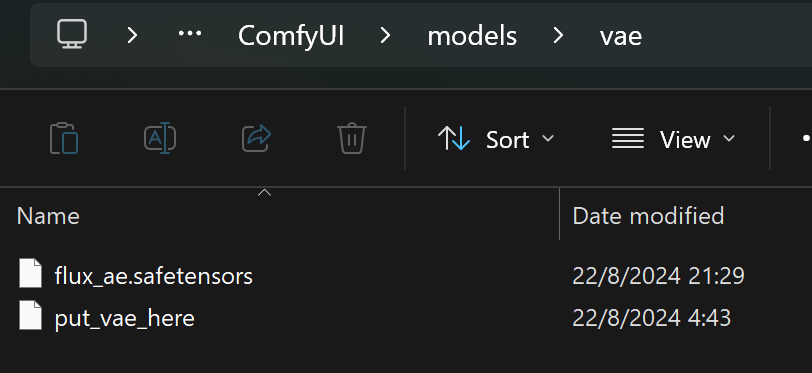Select the flux_ae.safetensors file name

point(154,276)
